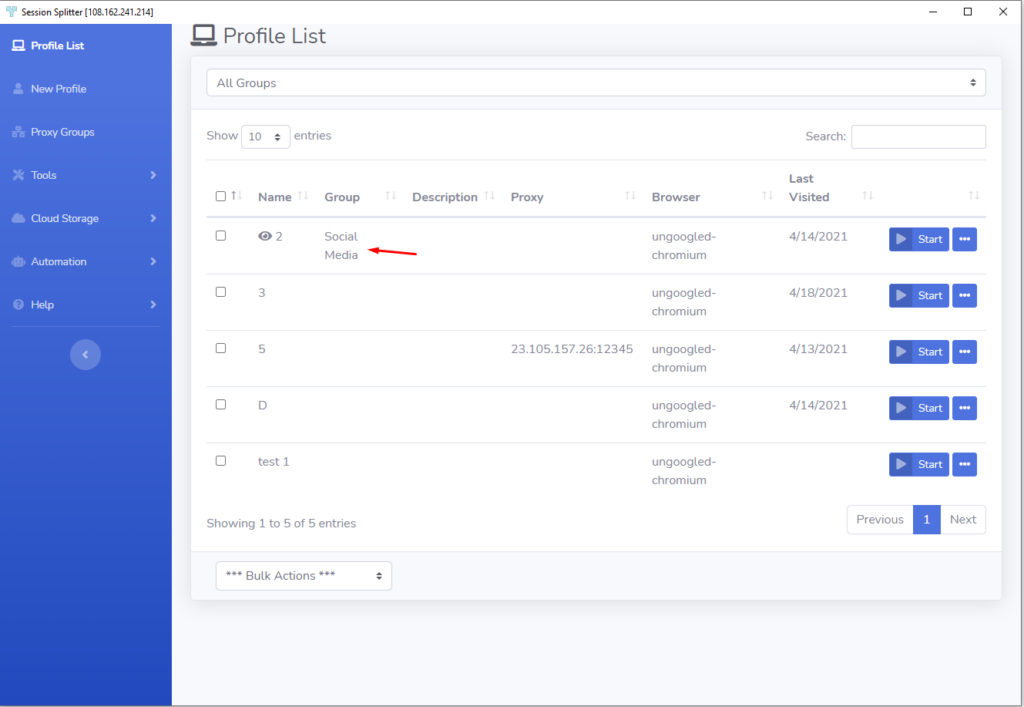The width and height of the screenshot is (1024, 707).
Task: Click the eye icon beside profile 2
Action: tap(264, 236)
